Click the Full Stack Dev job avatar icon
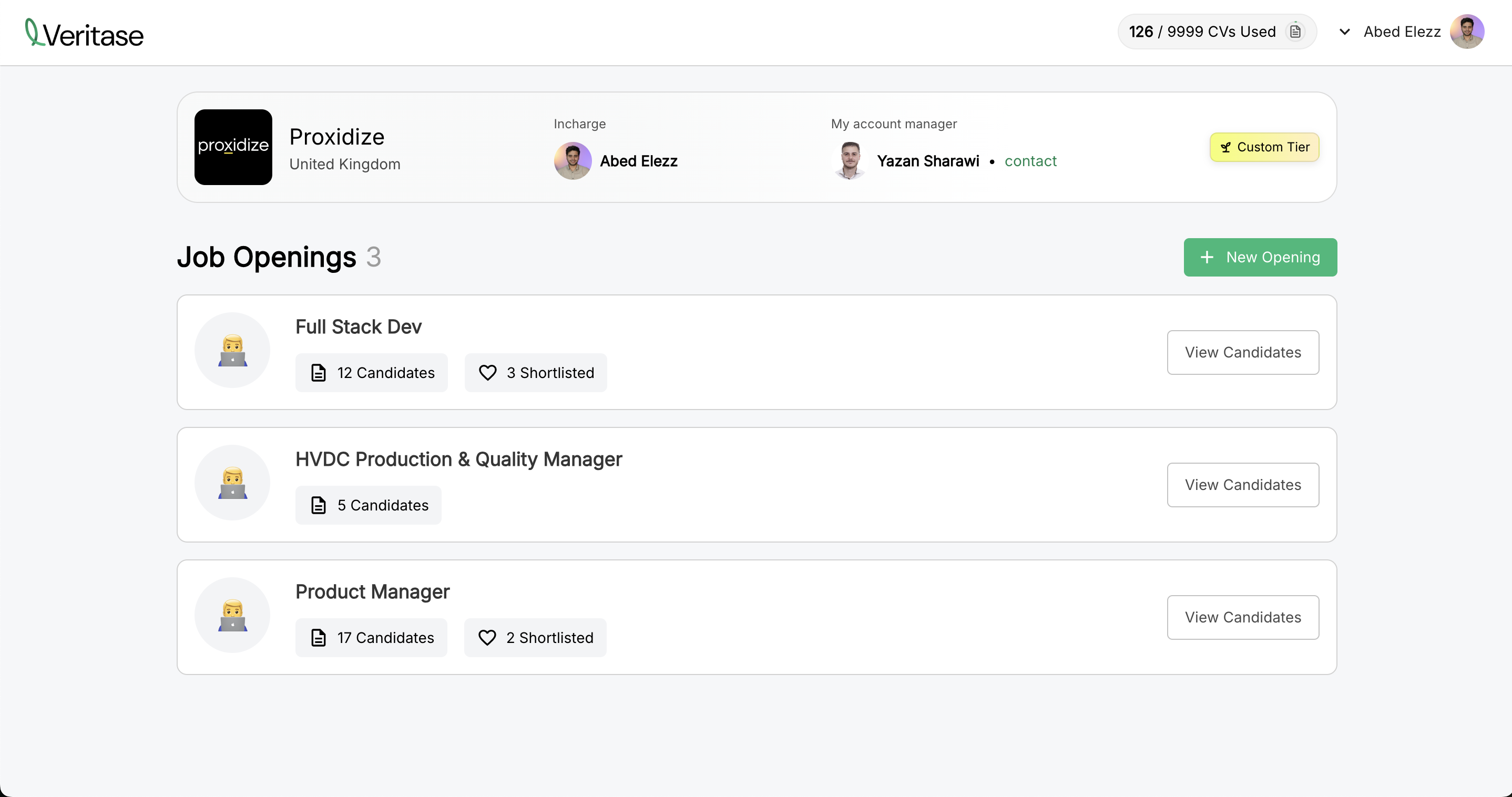This screenshot has width=1512, height=797. [232, 350]
